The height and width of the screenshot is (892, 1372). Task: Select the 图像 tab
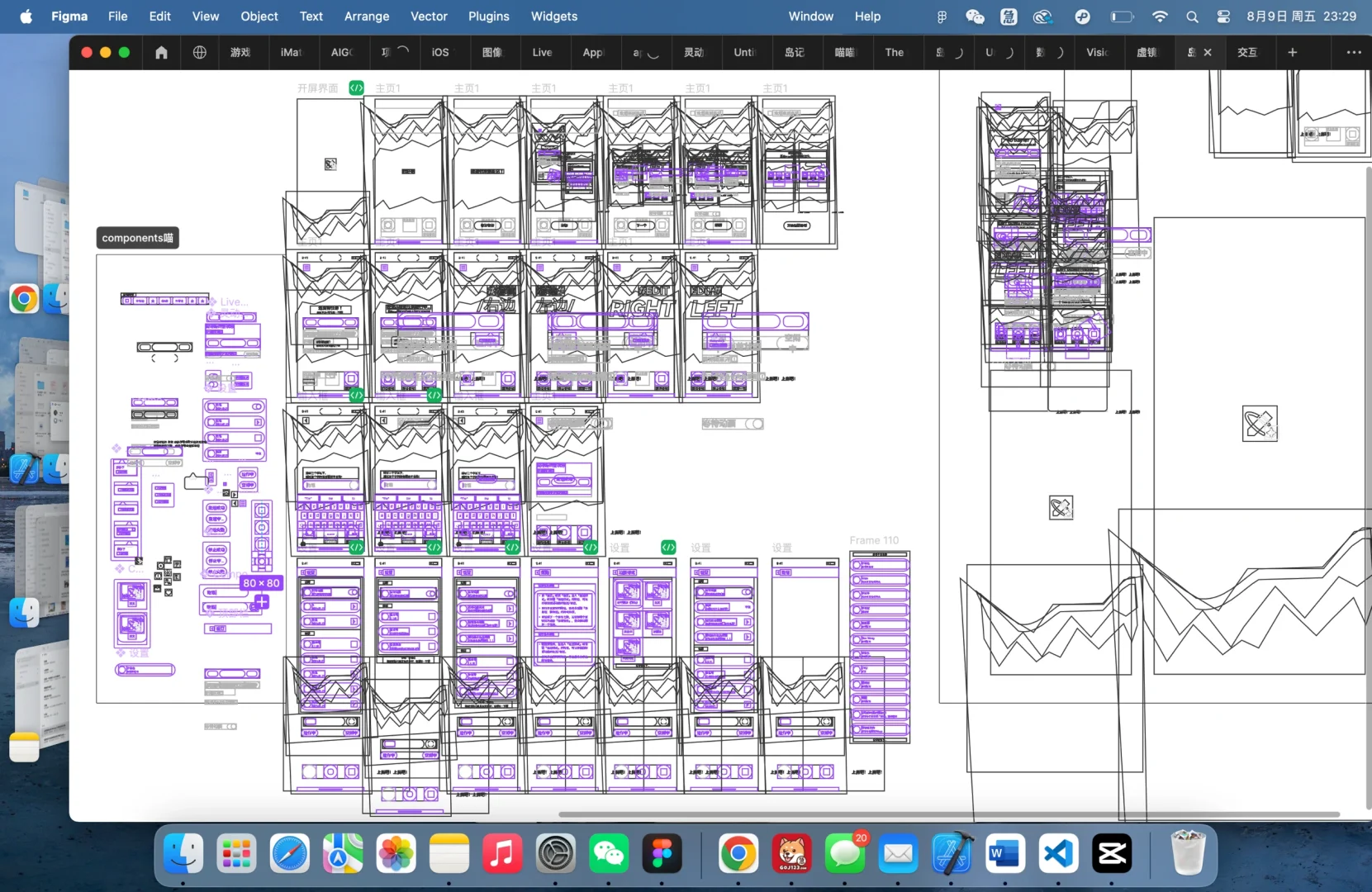point(492,52)
